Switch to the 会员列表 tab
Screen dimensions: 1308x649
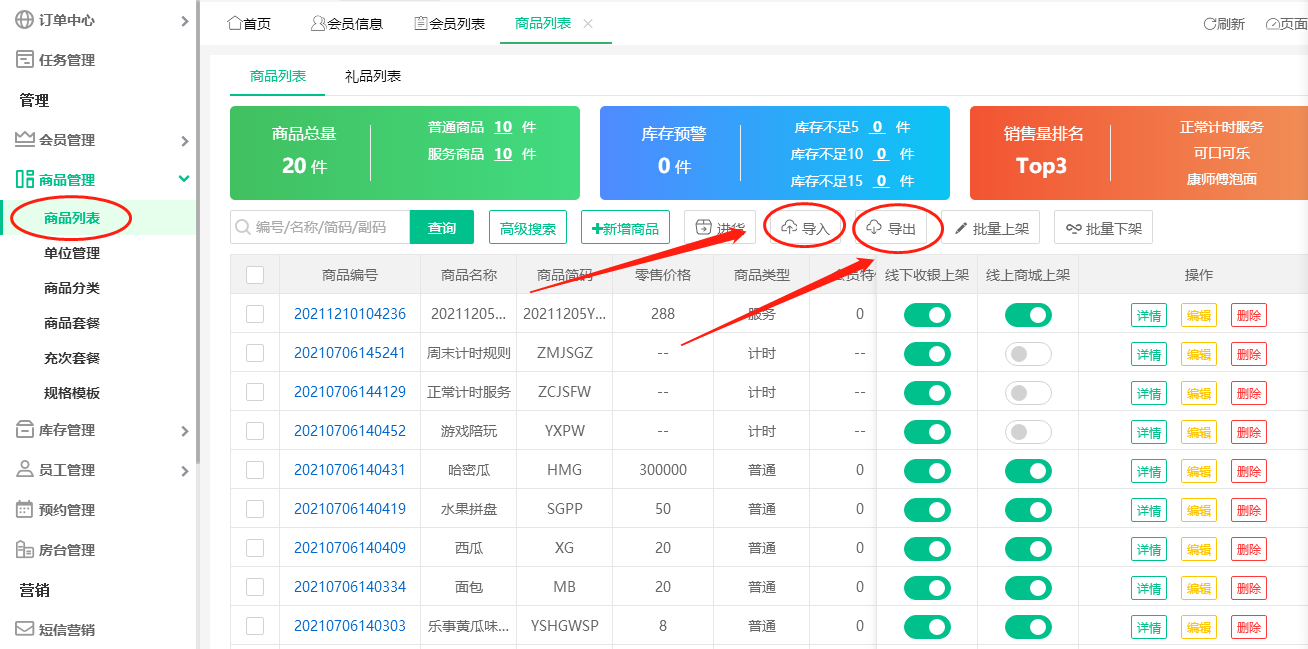(x=452, y=24)
